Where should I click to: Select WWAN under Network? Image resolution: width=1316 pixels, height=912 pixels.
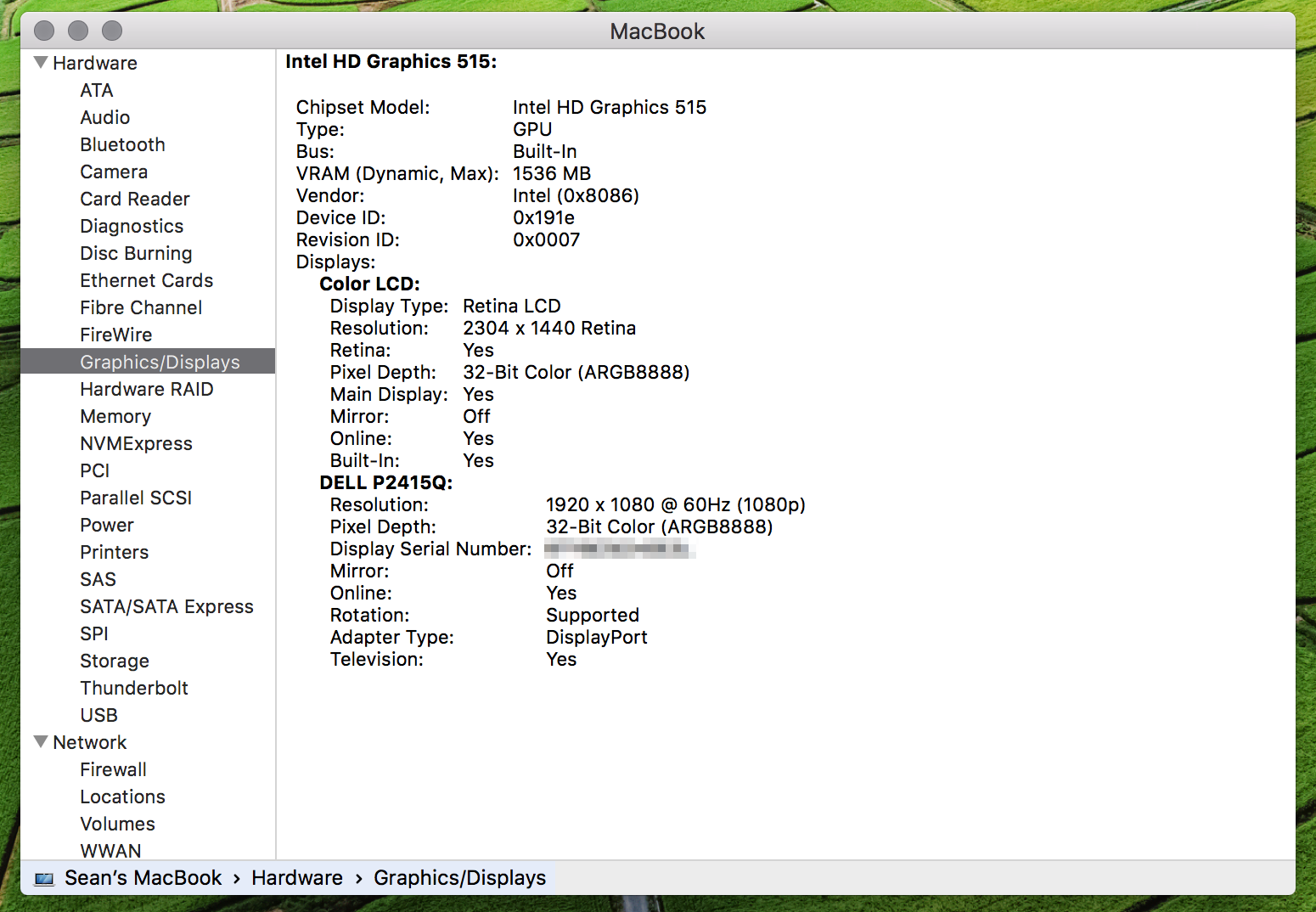pyautogui.click(x=111, y=850)
